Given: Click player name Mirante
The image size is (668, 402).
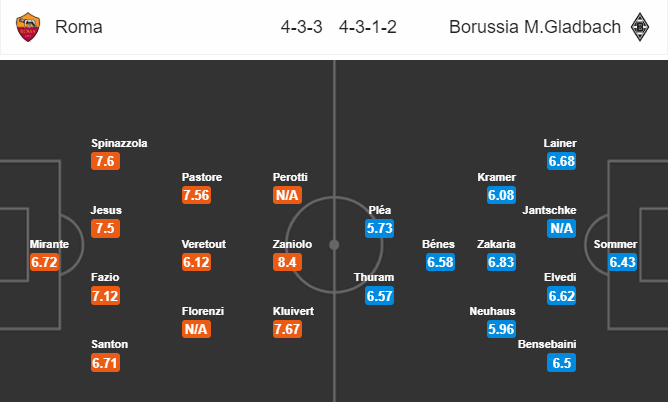Looking at the screenshot, I should (x=49, y=244).
